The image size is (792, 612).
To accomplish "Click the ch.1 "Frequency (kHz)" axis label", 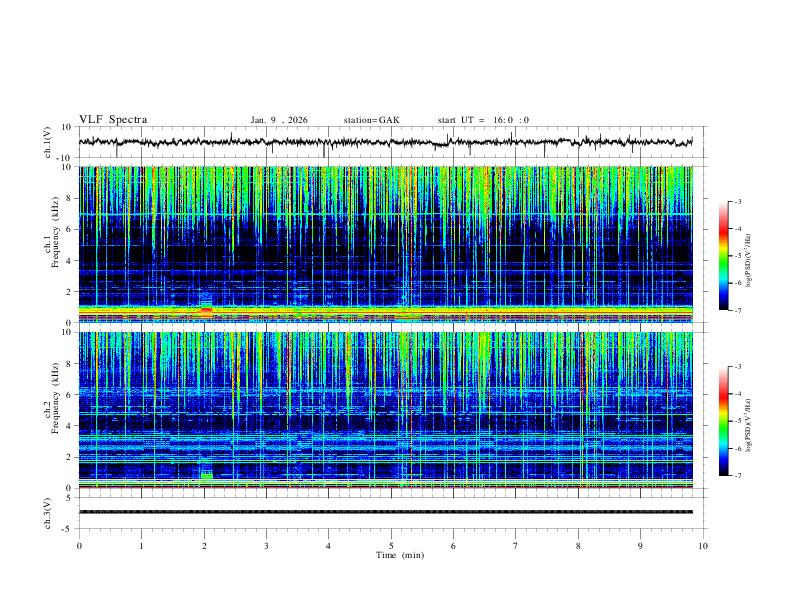I will (55, 233).
